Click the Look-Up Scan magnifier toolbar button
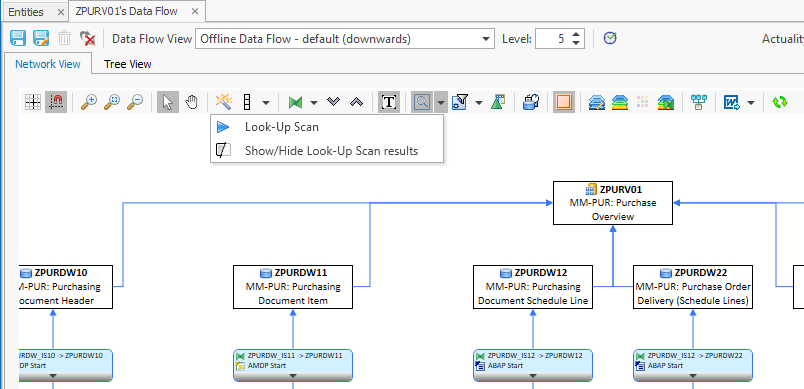This screenshot has height=389, width=804. (x=422, y=103)
